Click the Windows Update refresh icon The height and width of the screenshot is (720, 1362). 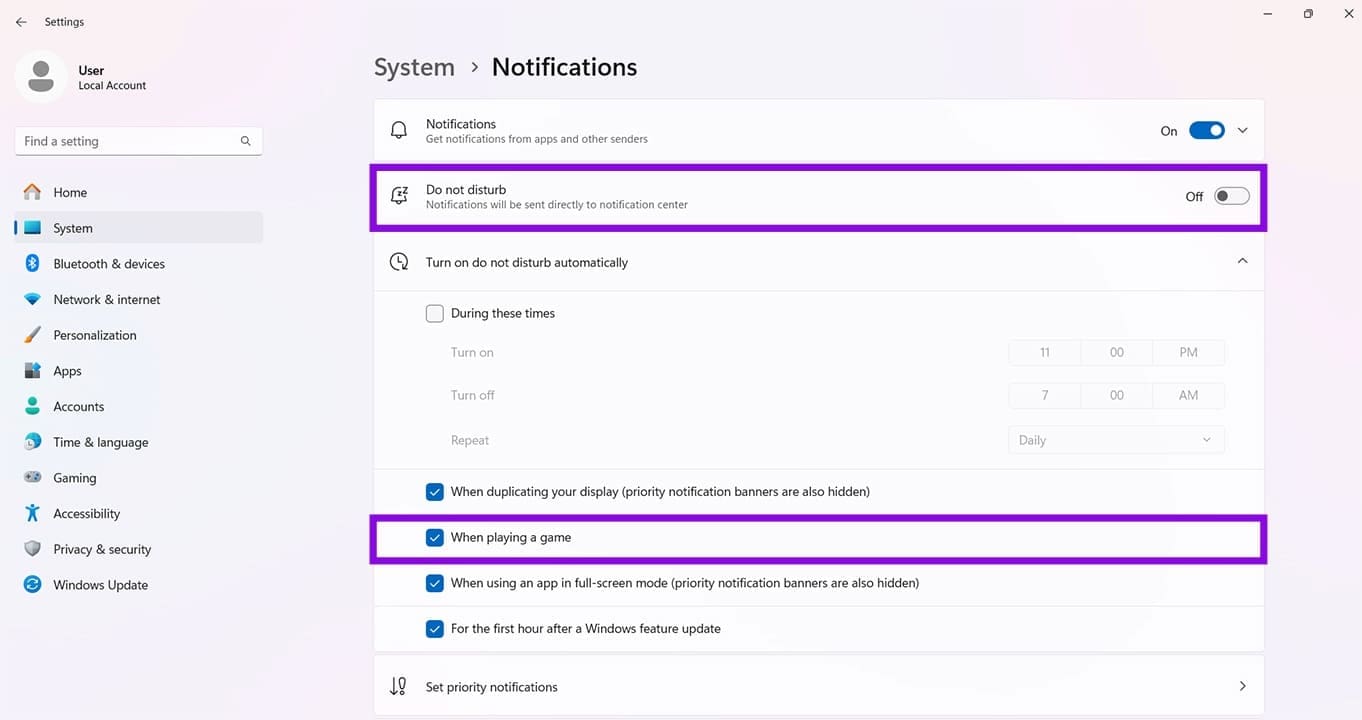click(x=33, y=585)
